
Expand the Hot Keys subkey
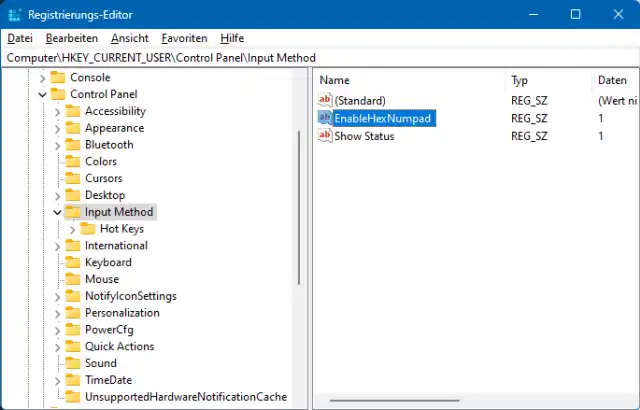click(x=72, y=229)
